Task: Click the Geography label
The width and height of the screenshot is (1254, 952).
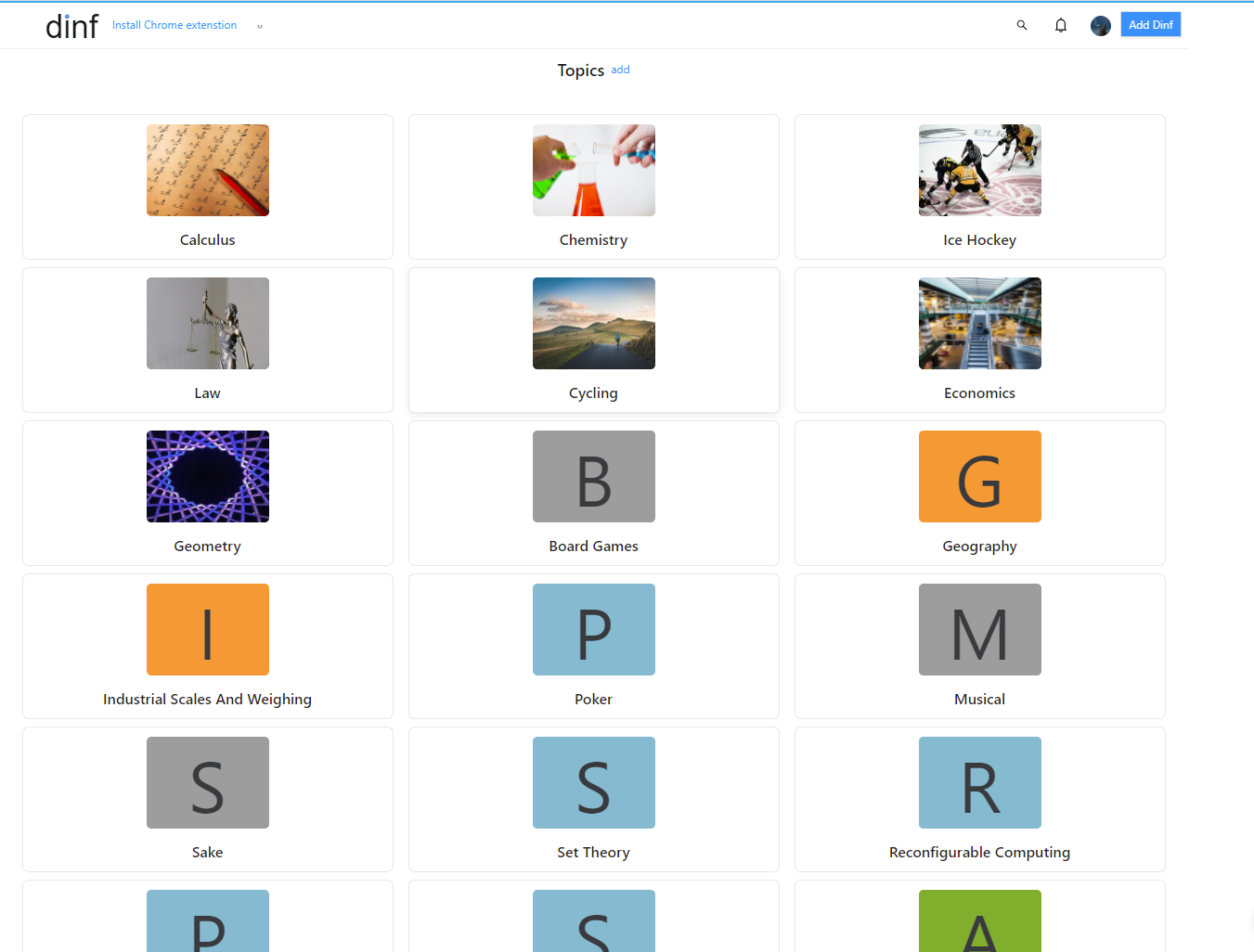Action: coord(980,547)
